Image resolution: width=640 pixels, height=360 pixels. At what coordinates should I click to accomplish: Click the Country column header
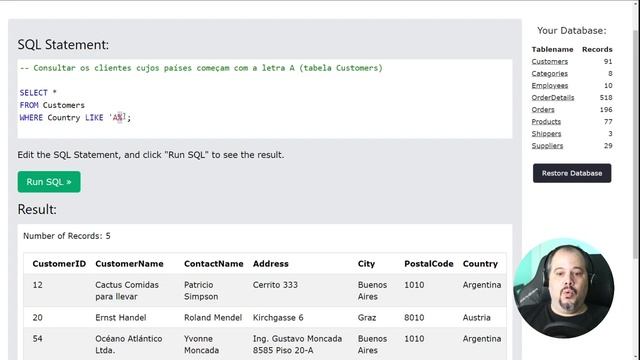click(480, 264)
